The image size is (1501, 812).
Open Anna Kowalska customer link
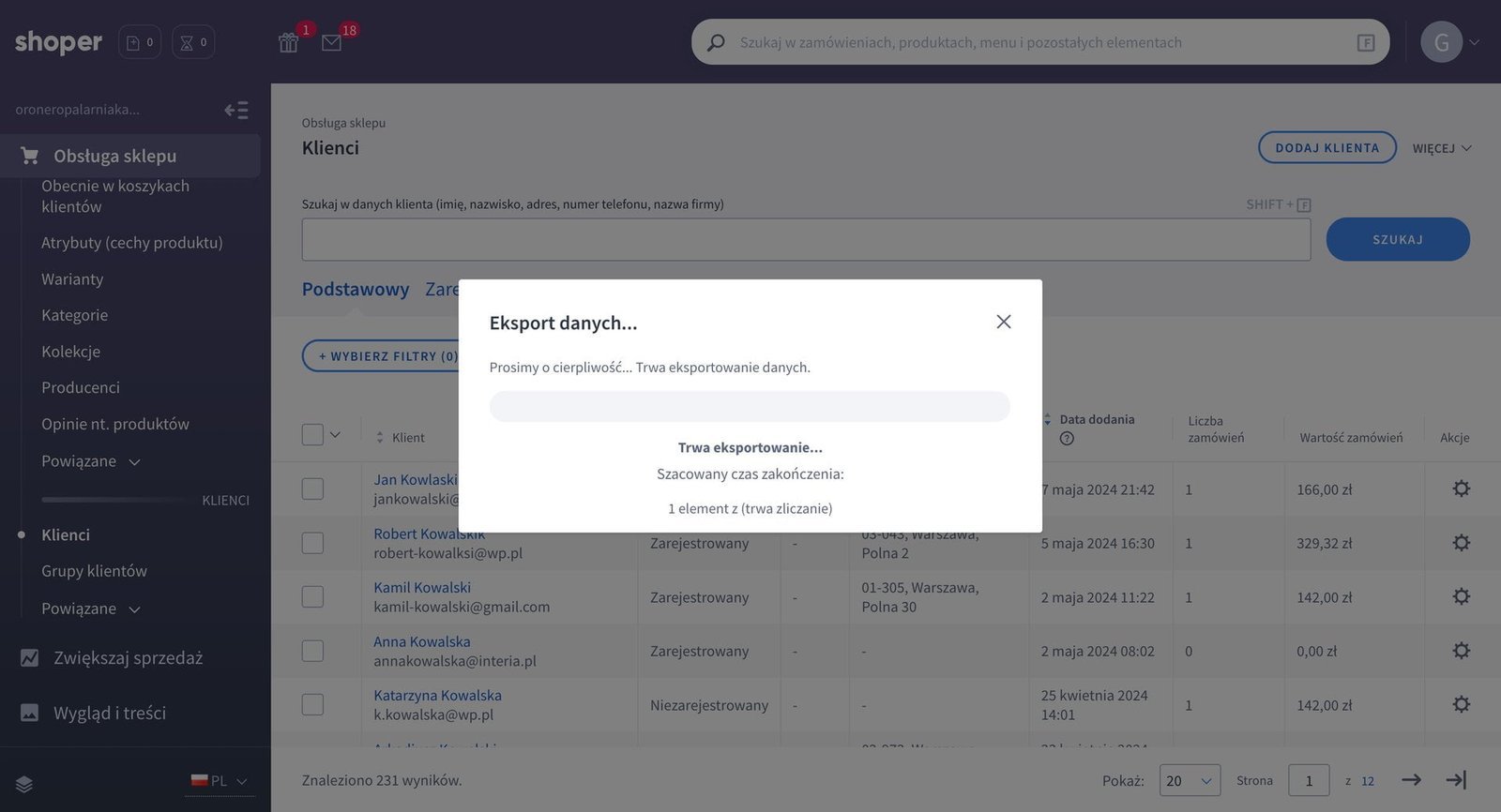pos(422,641)
